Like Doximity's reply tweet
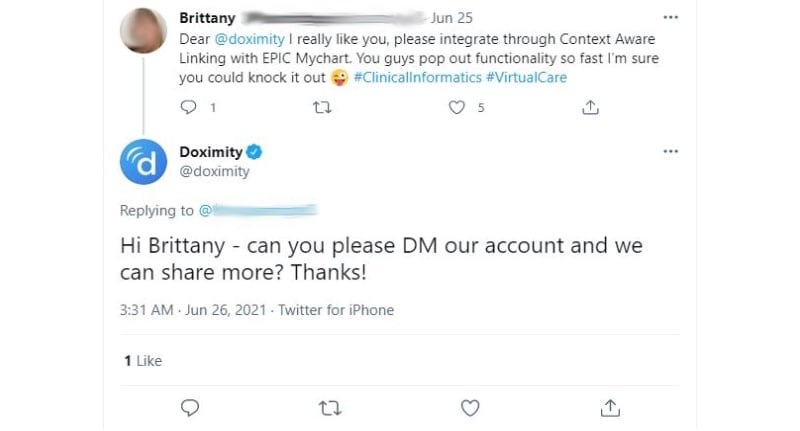800x431 pixels. [470, 408]
